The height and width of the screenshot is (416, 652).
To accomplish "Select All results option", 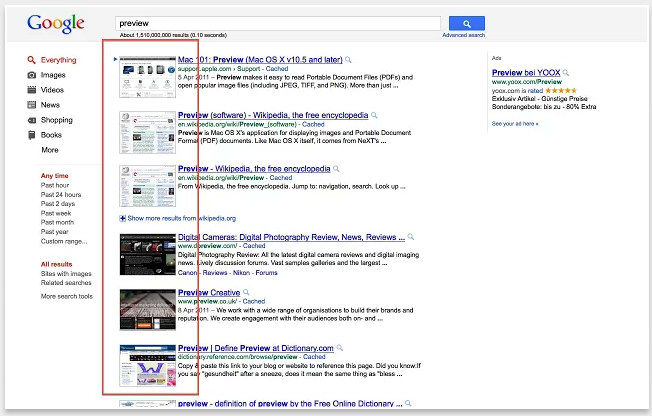I will [x=56, y=264].
